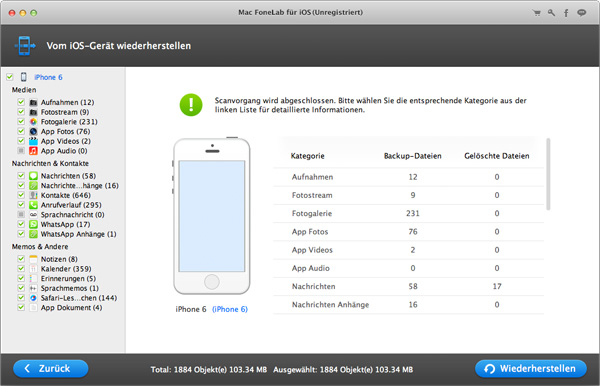Click the iPhone preview image
600x386 pixels.
point(212,216)
